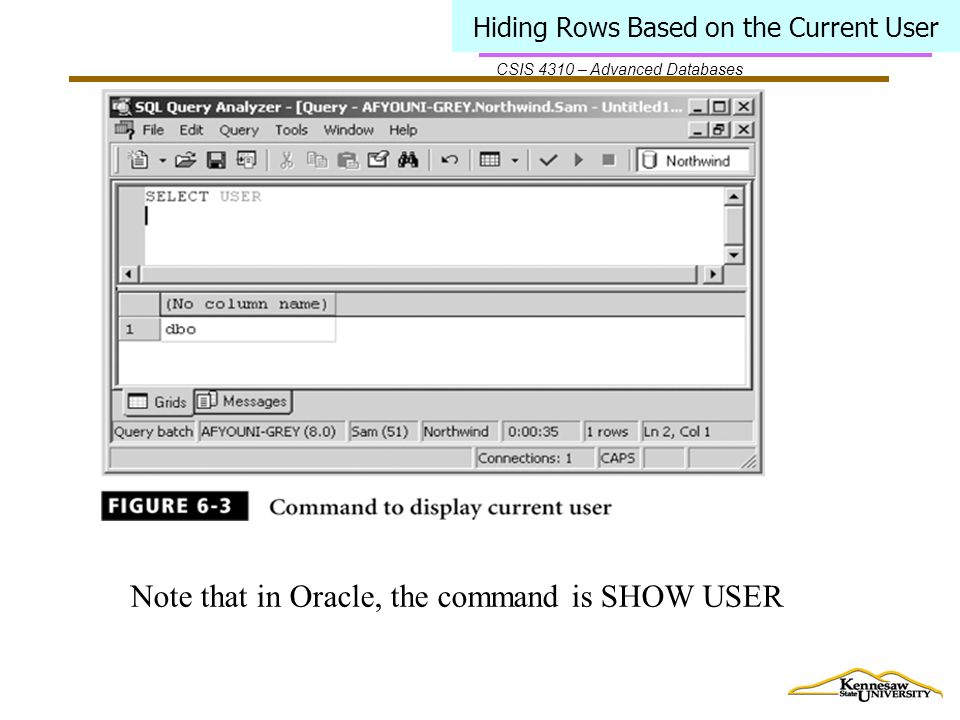Click the Execute Mode grid icon
This screenshot has height=720, width=960.
(x=490, y=160)
